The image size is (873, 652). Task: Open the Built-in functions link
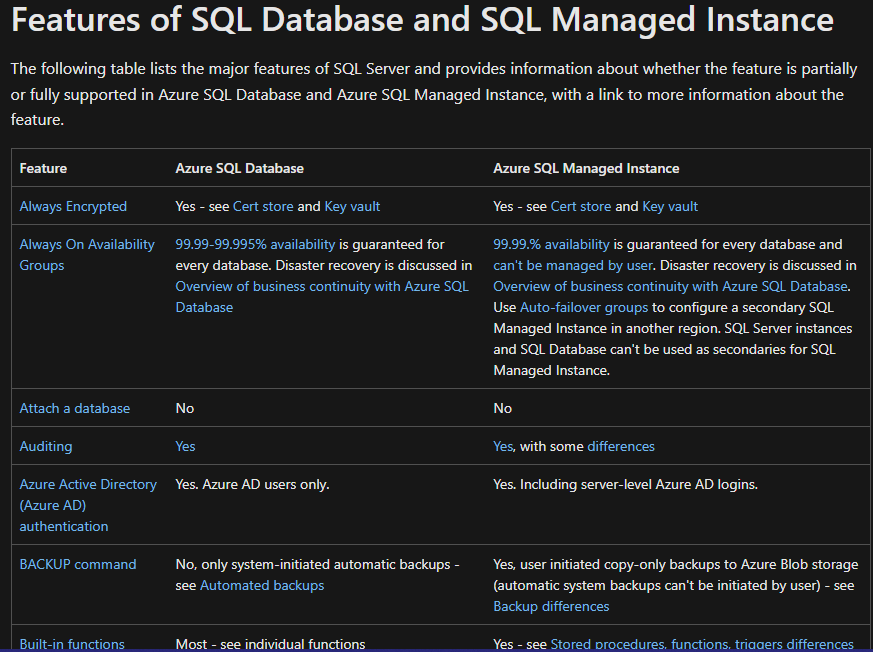tap(72, 644)
